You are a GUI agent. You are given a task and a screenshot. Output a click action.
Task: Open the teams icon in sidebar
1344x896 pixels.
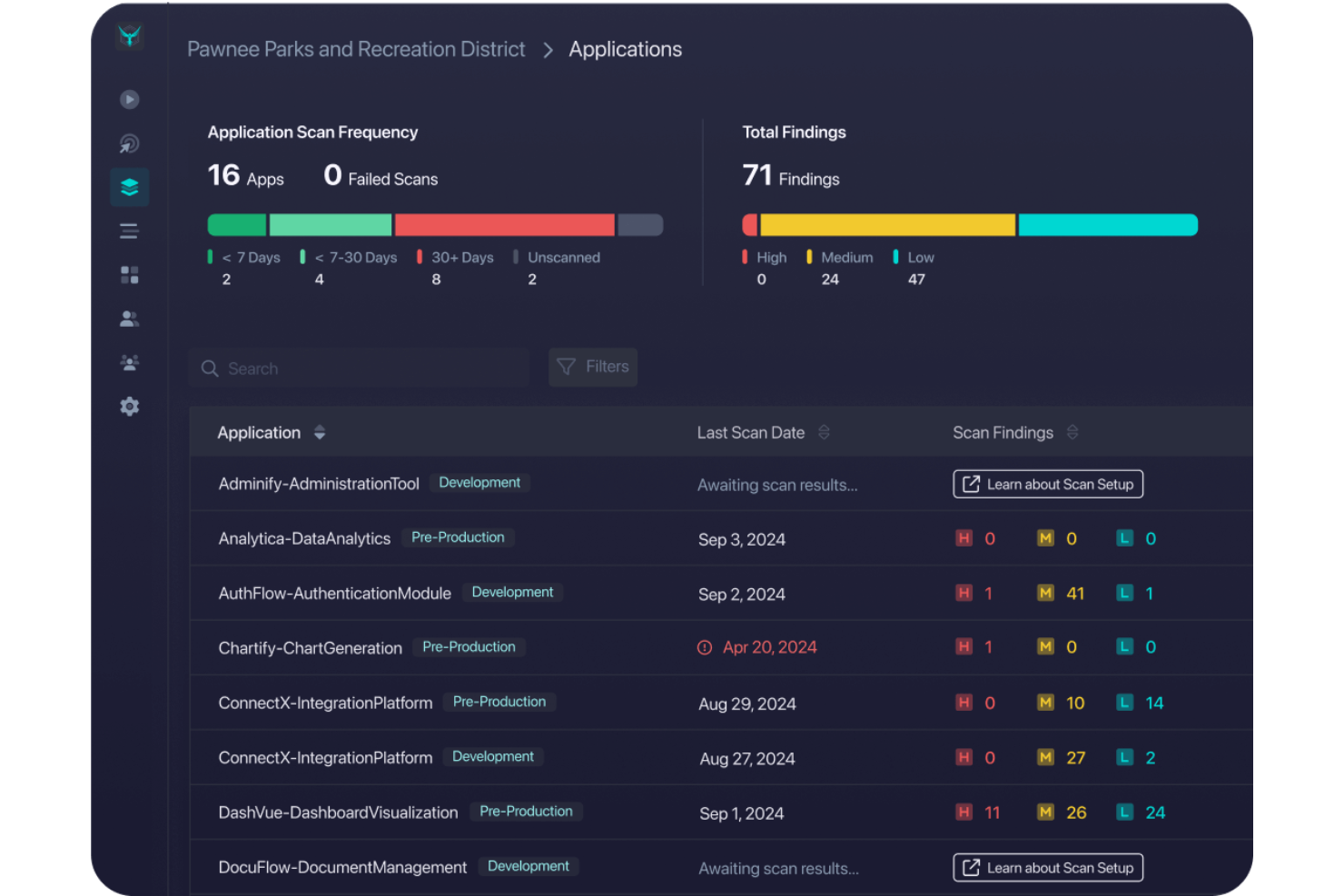click(129, 362)
